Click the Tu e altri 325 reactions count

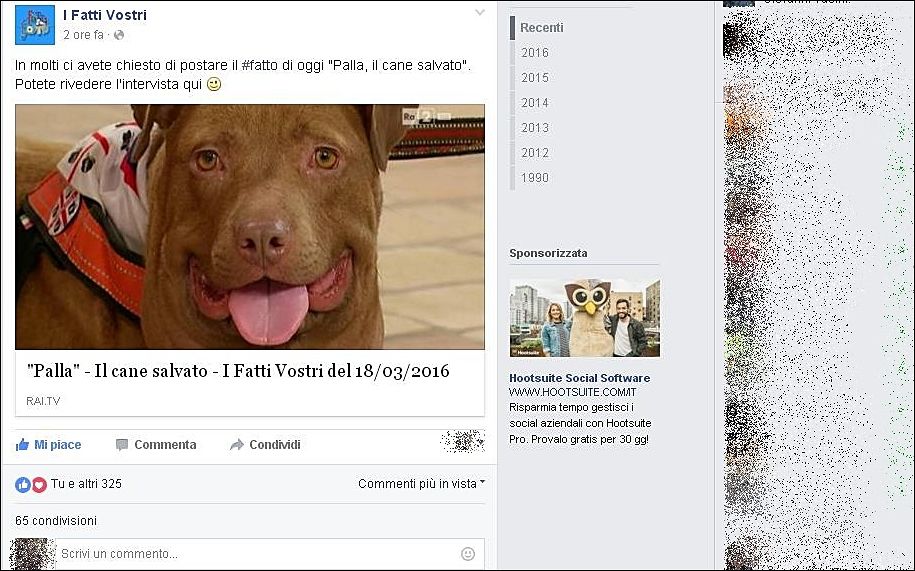[x=86, y=485]
